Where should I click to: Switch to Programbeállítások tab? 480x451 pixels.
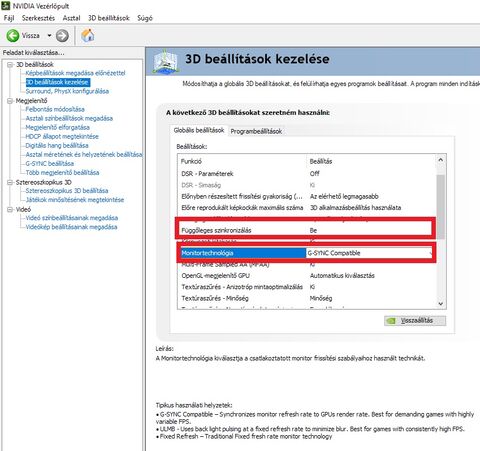point(256,131)
